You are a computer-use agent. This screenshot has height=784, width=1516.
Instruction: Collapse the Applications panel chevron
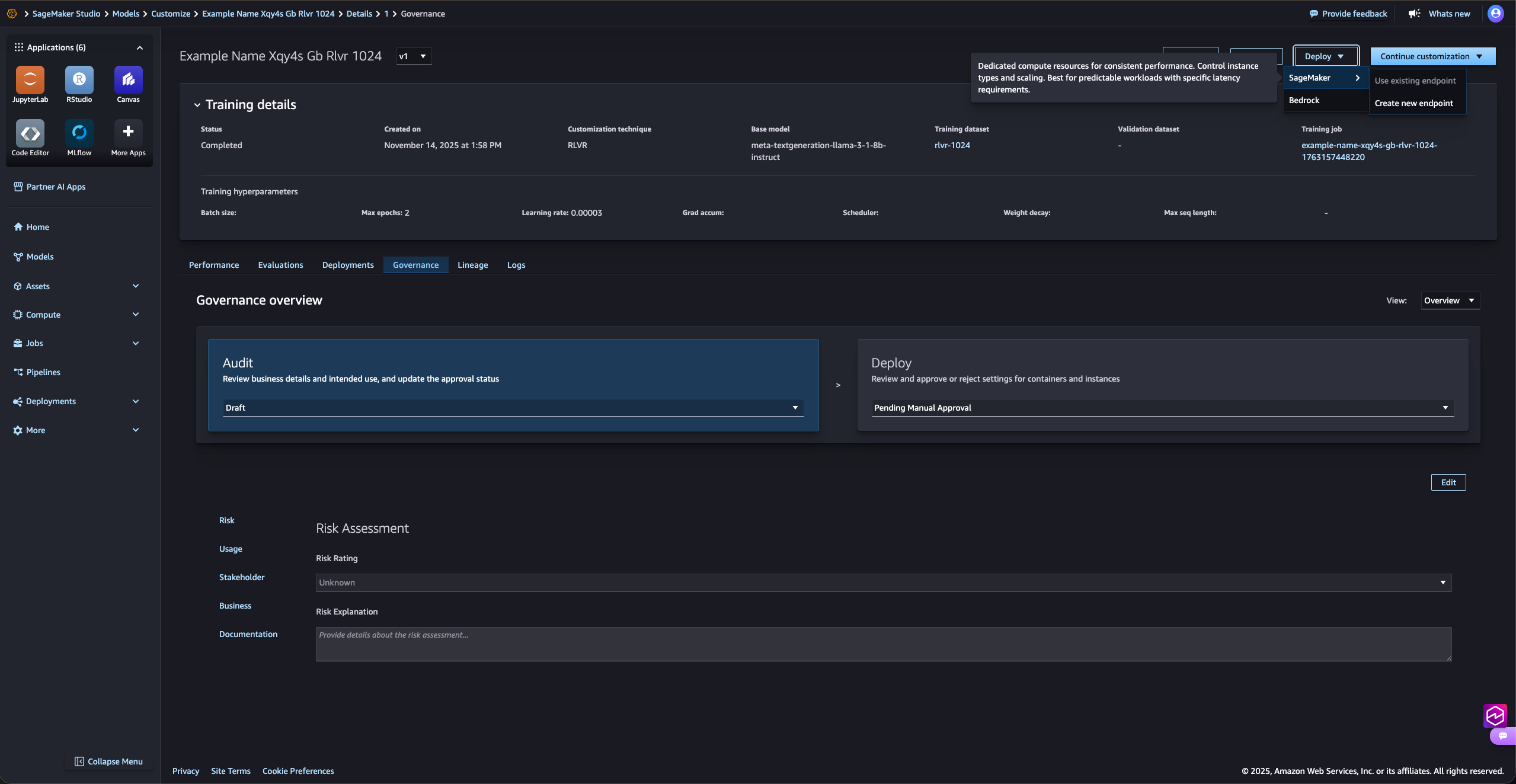140,47
